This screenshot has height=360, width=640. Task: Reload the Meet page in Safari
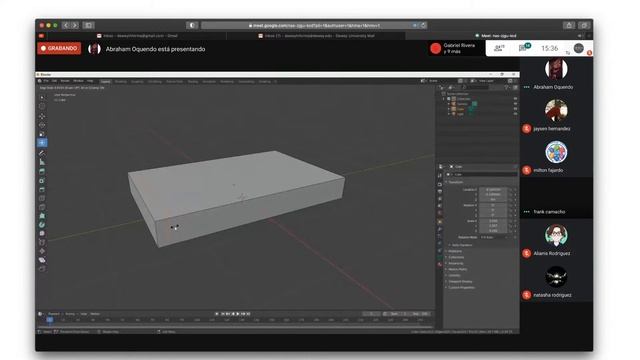[423, 25]
